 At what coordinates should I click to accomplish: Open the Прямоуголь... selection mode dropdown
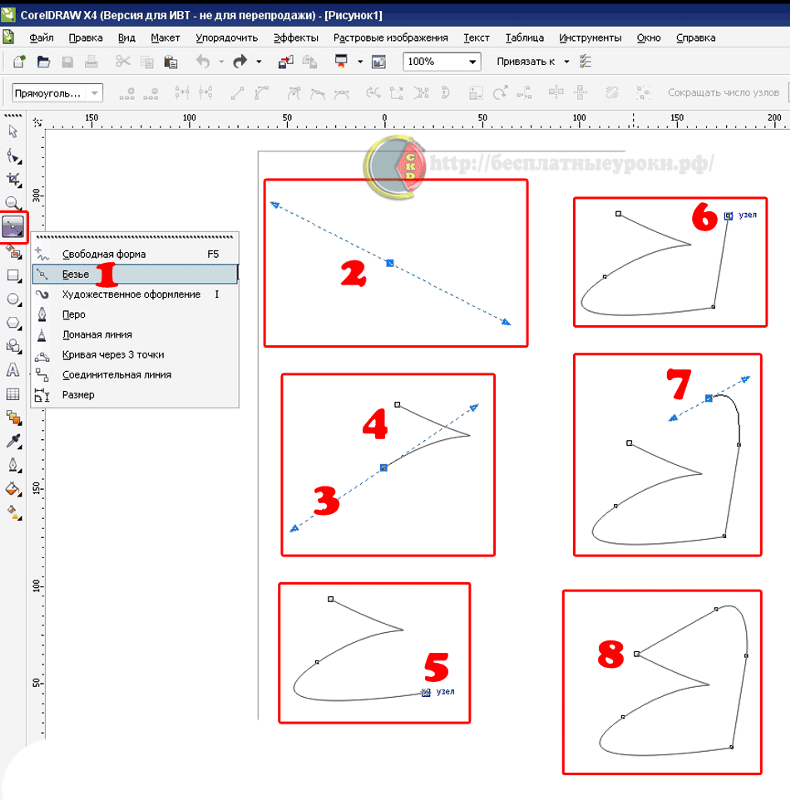tap(94, 93)
